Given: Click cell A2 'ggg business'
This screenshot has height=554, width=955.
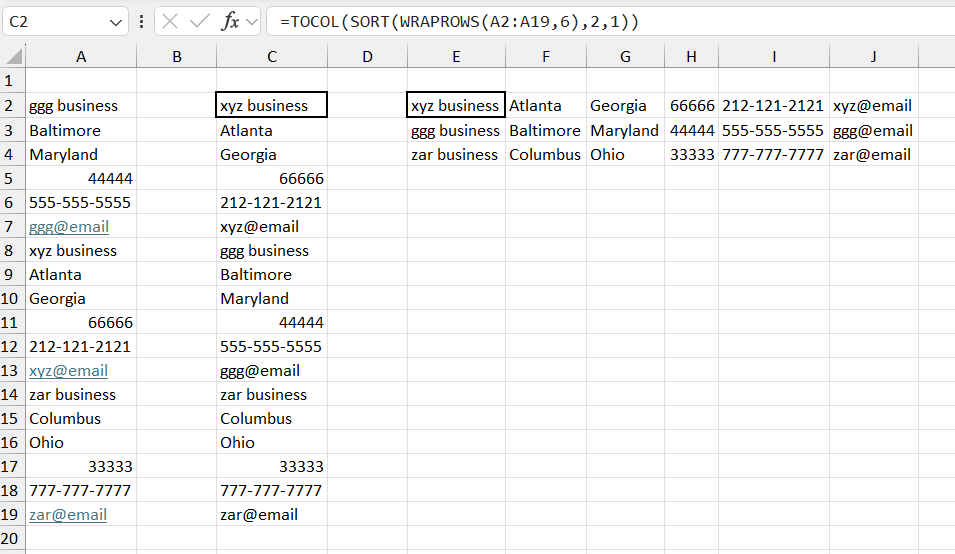Looking at the screenshot, I should tap(81, 106).
